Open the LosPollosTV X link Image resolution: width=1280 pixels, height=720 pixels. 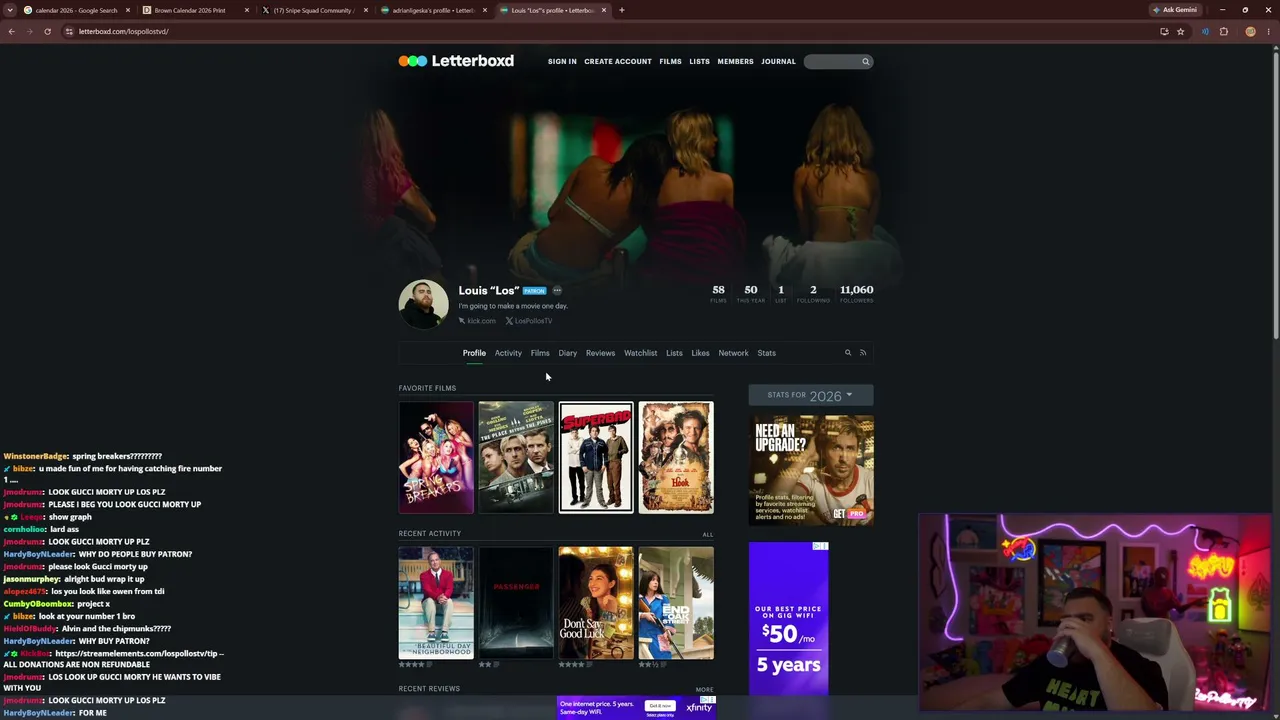[x=529, y=321]
